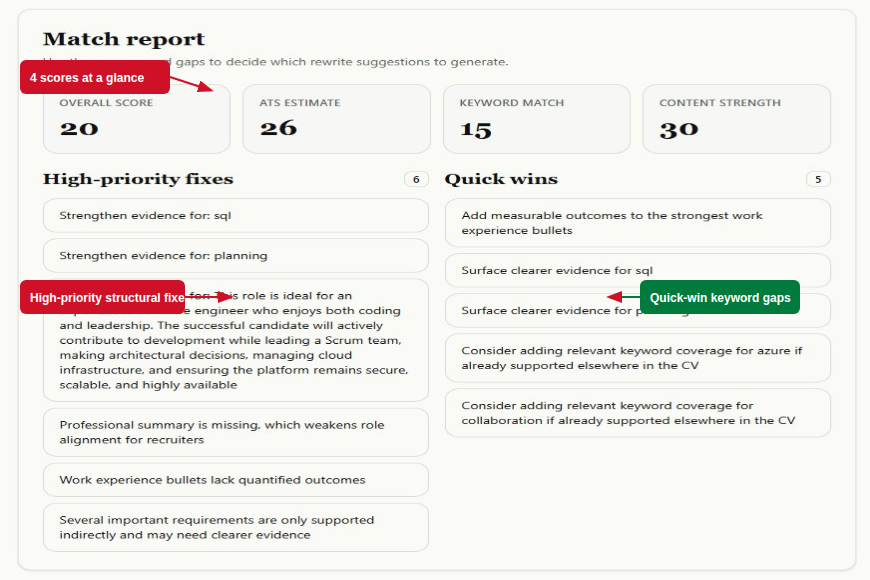Choose 'Professional summary is missing' item
This screenshot has height=580, width=870.
tap(236, 432)
